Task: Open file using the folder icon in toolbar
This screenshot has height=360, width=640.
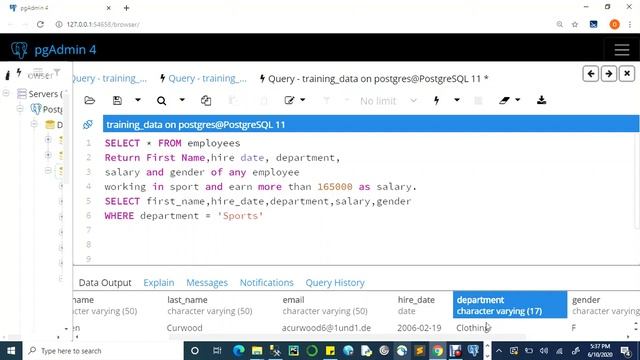Action: [x=89, y=100]
